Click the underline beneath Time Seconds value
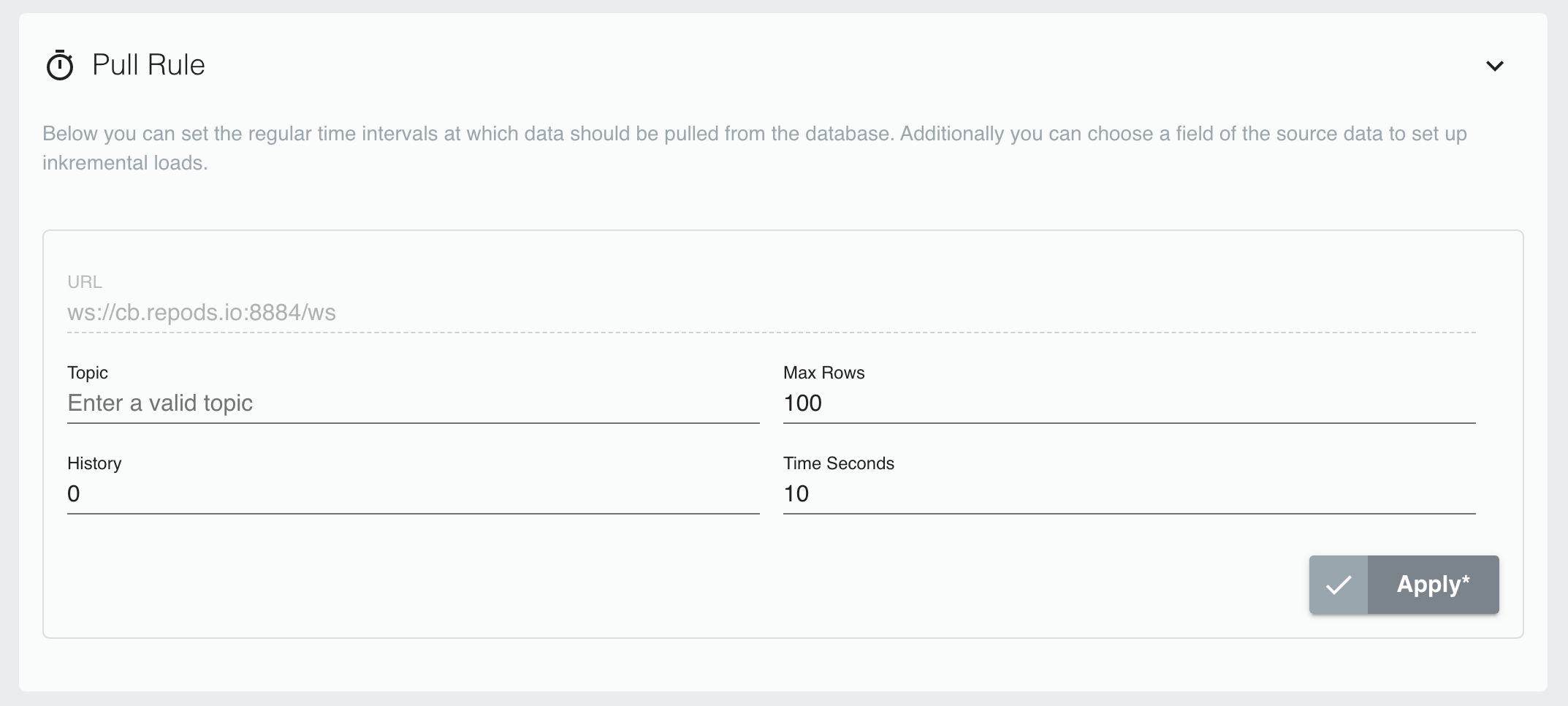The width and height of the screenshot is (1568, 706). pos(1129,513)
